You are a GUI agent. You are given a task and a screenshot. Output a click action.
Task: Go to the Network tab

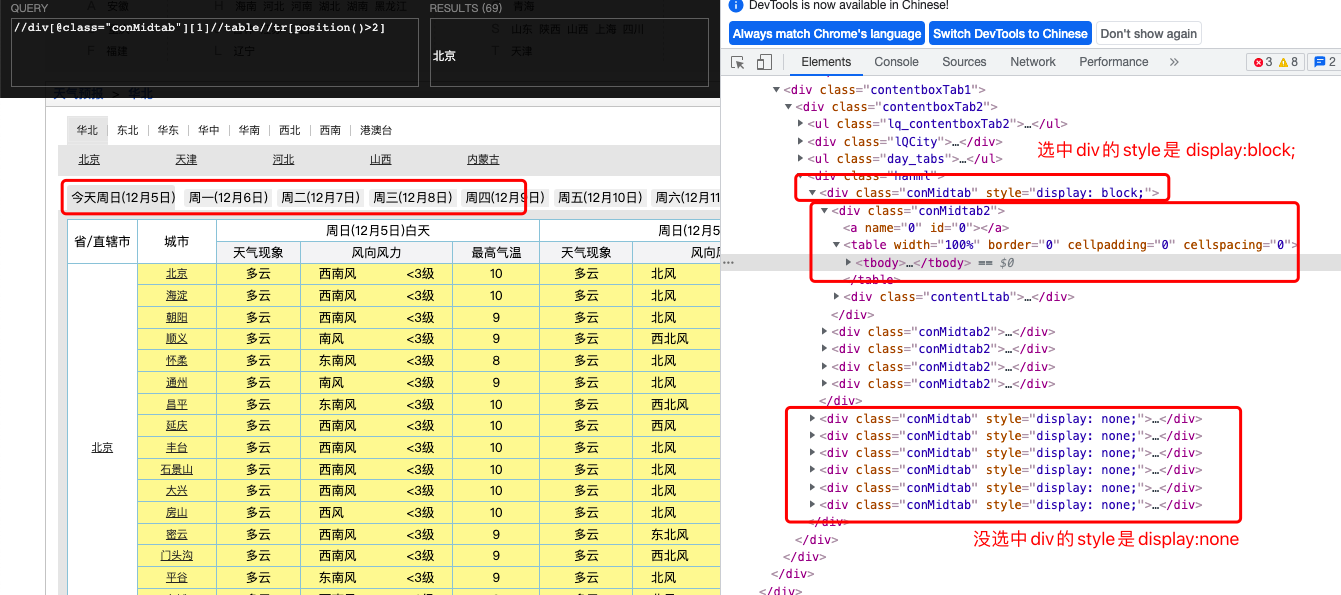pyautogui.click(x=1033, y=62)
